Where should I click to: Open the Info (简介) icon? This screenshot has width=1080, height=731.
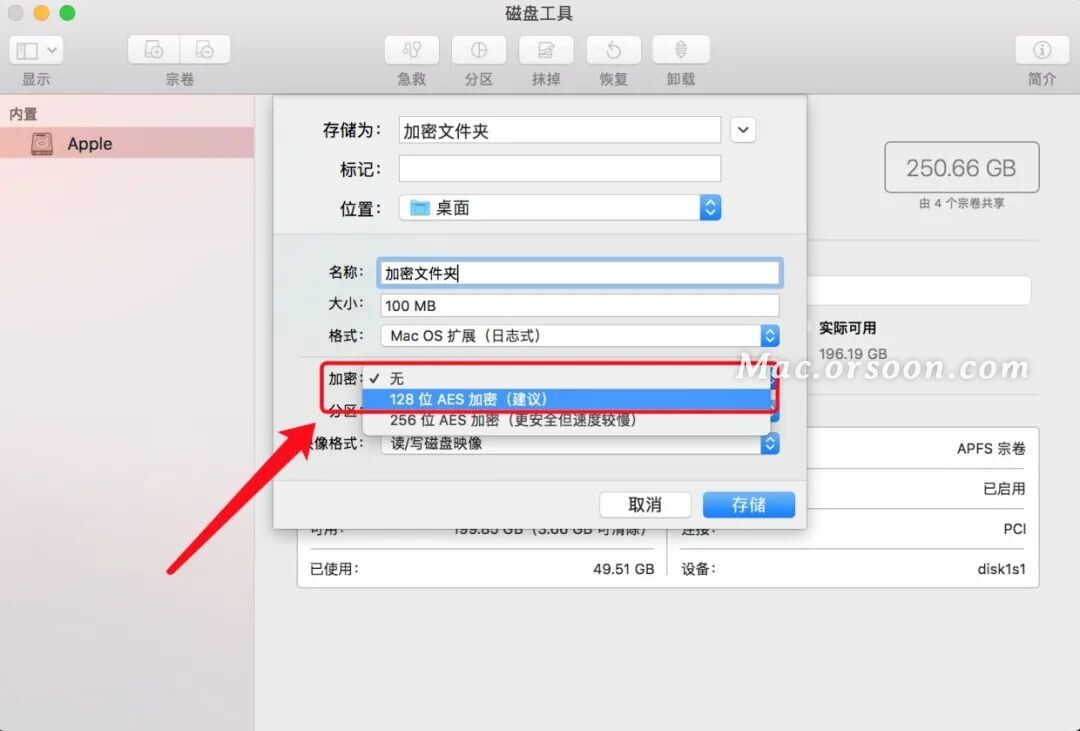pos(1041,50)
